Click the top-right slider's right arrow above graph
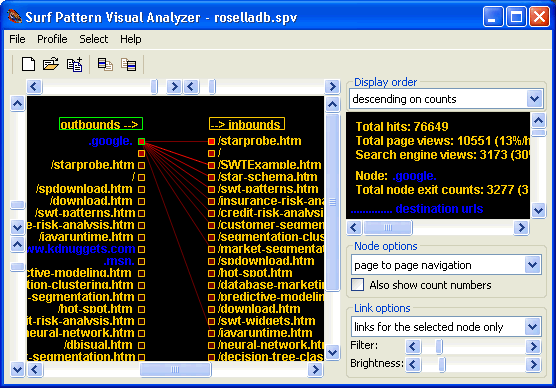This screenshot has width=556, height=388. (332, 86)
